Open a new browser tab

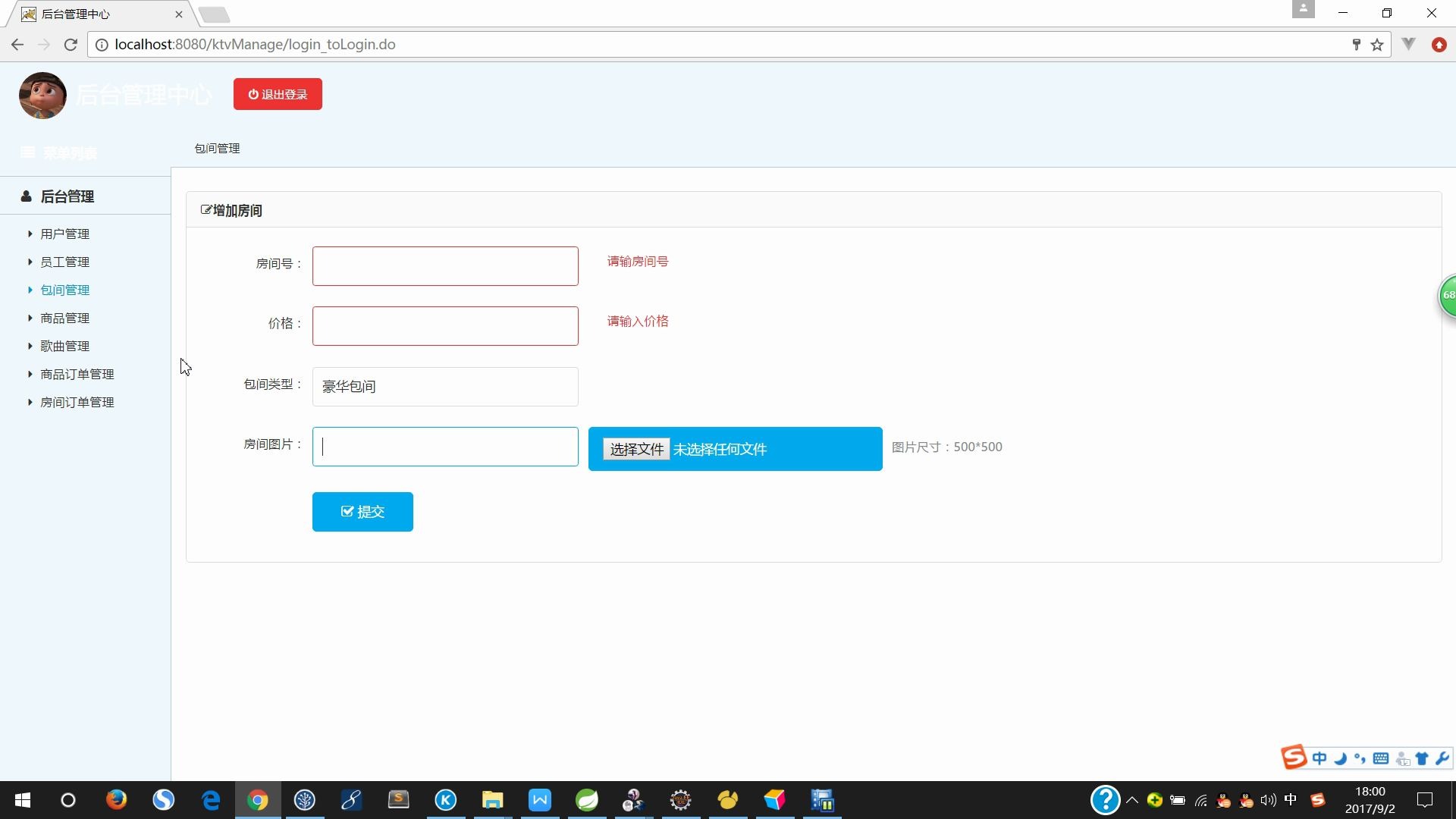pyautogui.click(x=215, y=14)
